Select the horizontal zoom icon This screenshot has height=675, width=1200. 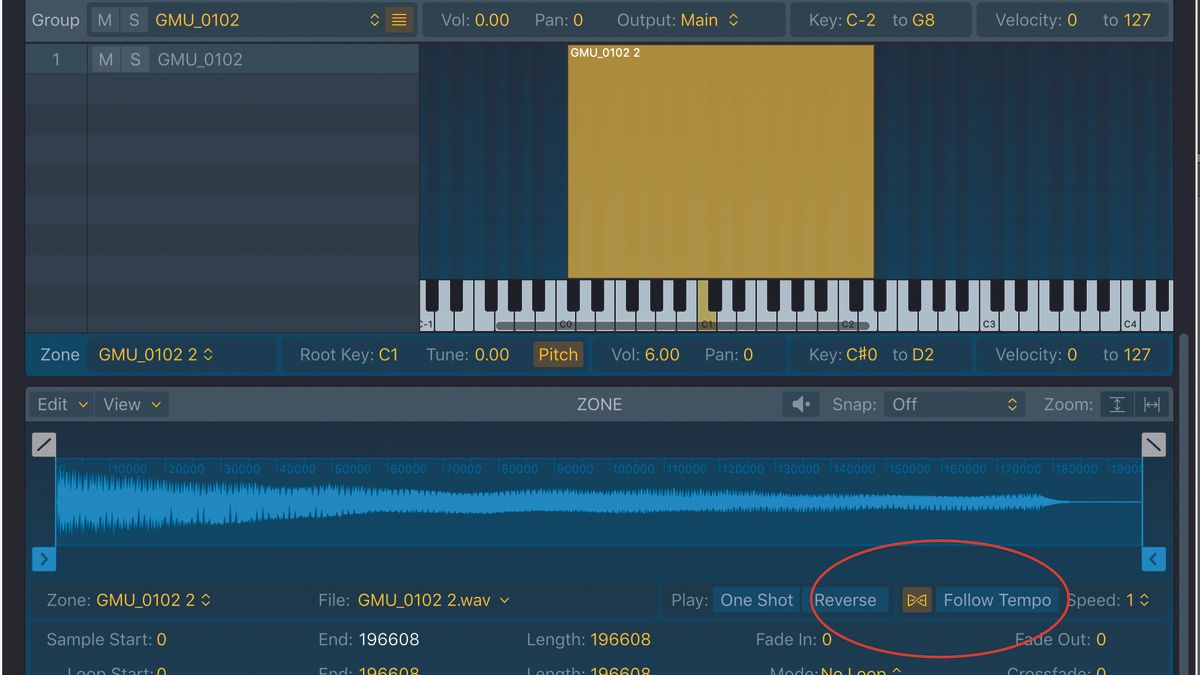1151,404
